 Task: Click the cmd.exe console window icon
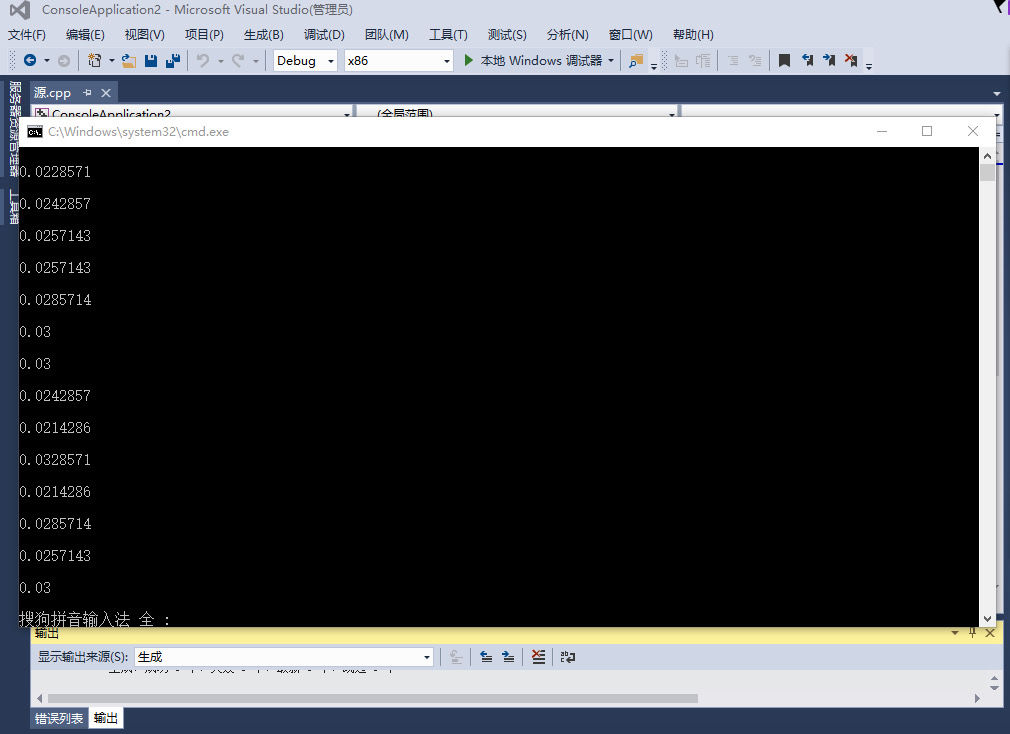click(35, 131)
